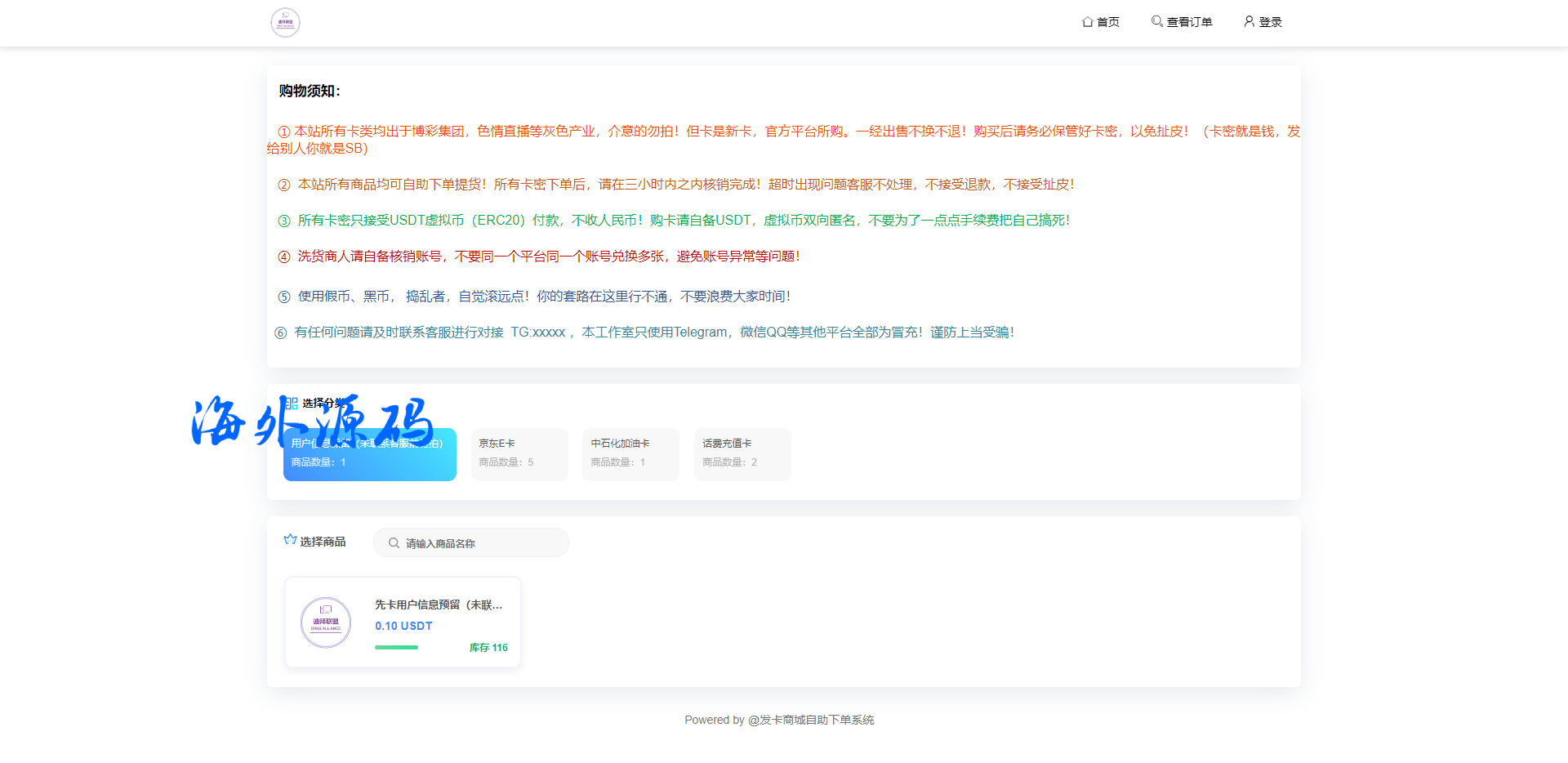Viewport: 1568px width, 763px height.
Task: Click the 购物须知 heading
Action: (310, 91)
